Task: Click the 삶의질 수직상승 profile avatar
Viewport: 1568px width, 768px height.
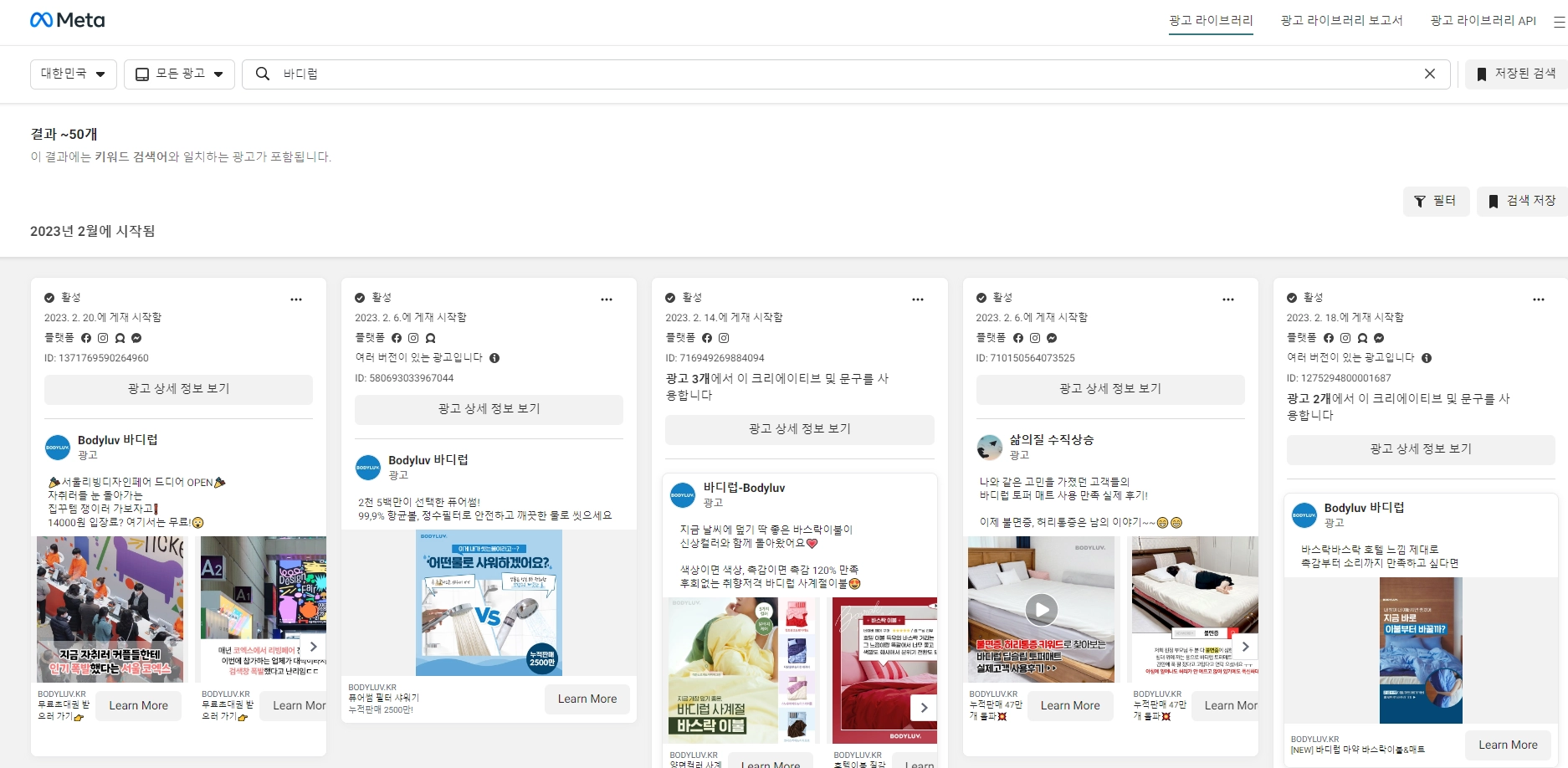Action: (989, 448)
